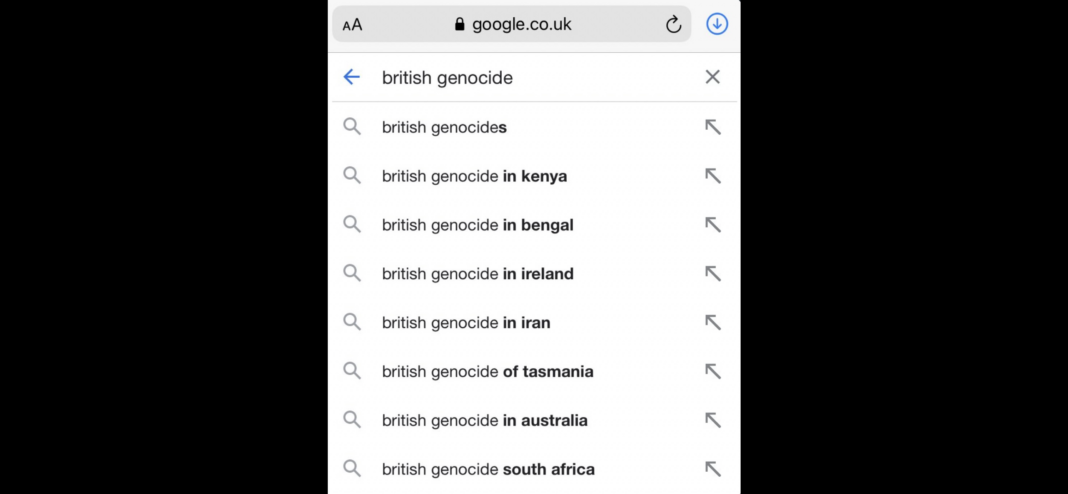Insert 'in australia' suggestion via arrow icon

pyautogui.click(x=712, y=420)
